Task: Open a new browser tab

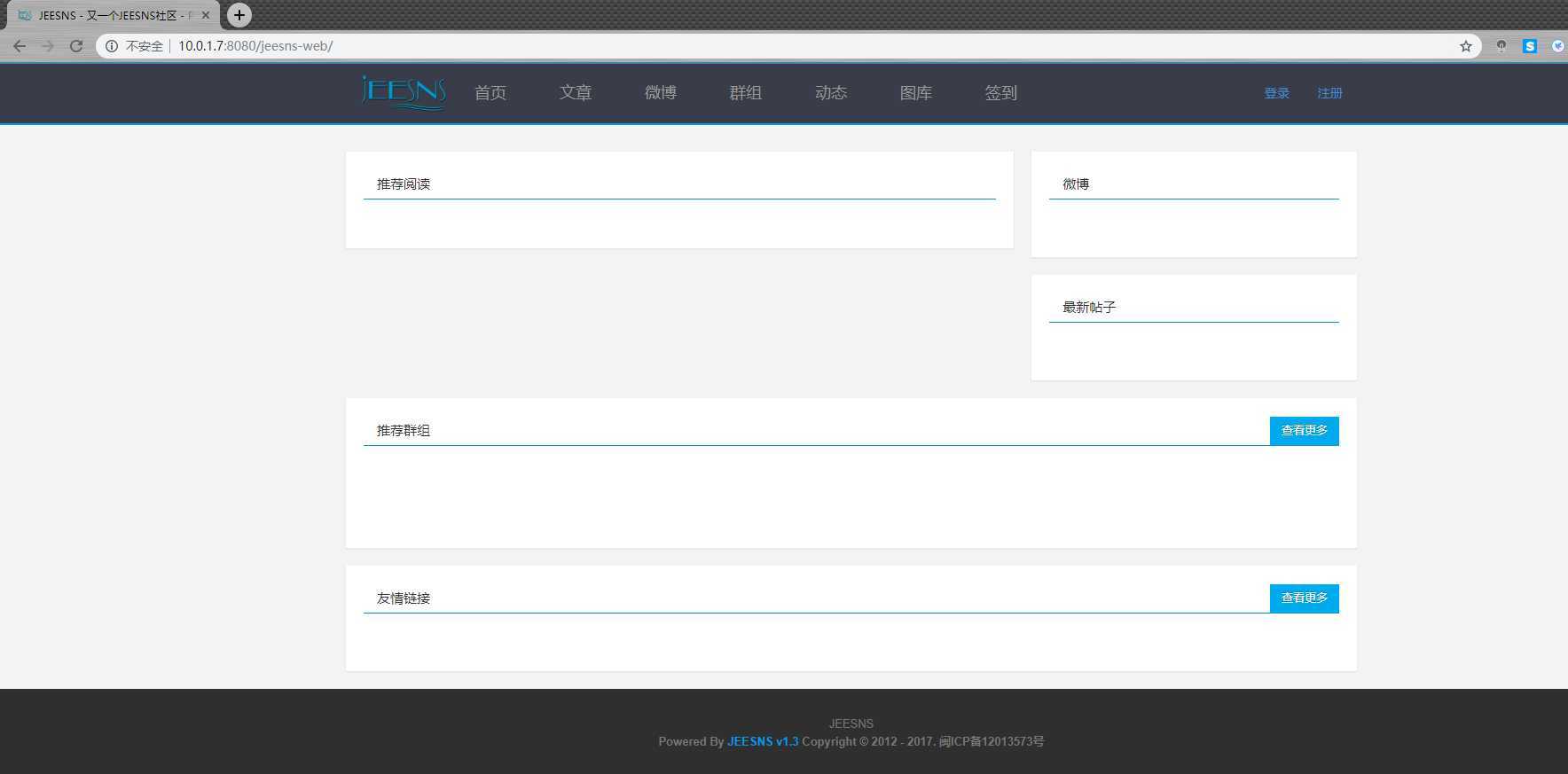Action: click(x=239, y=15)
